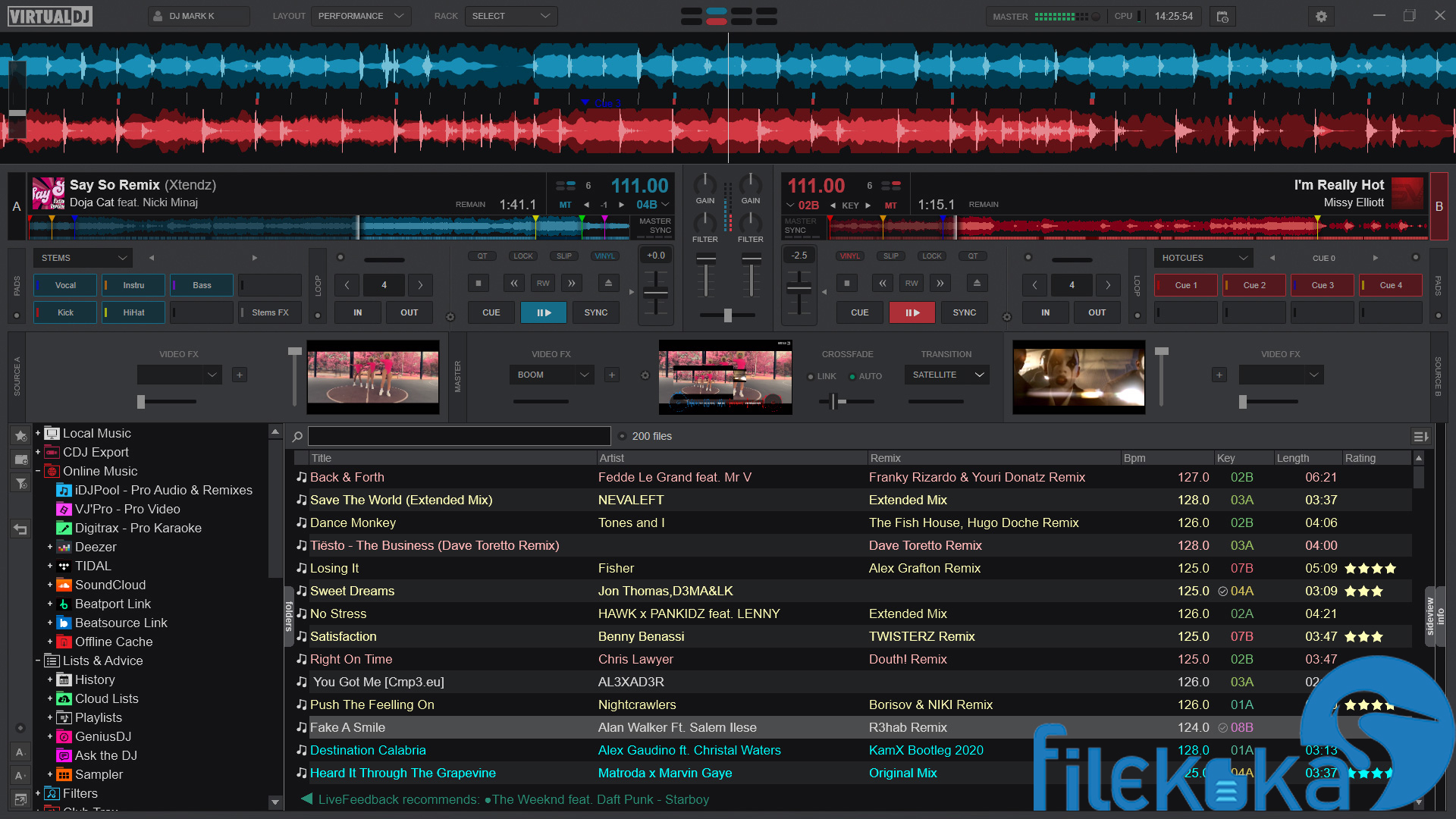Open HOTCUES pad mode dropdown
The height and width of the screenshot is (819, 1456).
[x=1204, y=258]
